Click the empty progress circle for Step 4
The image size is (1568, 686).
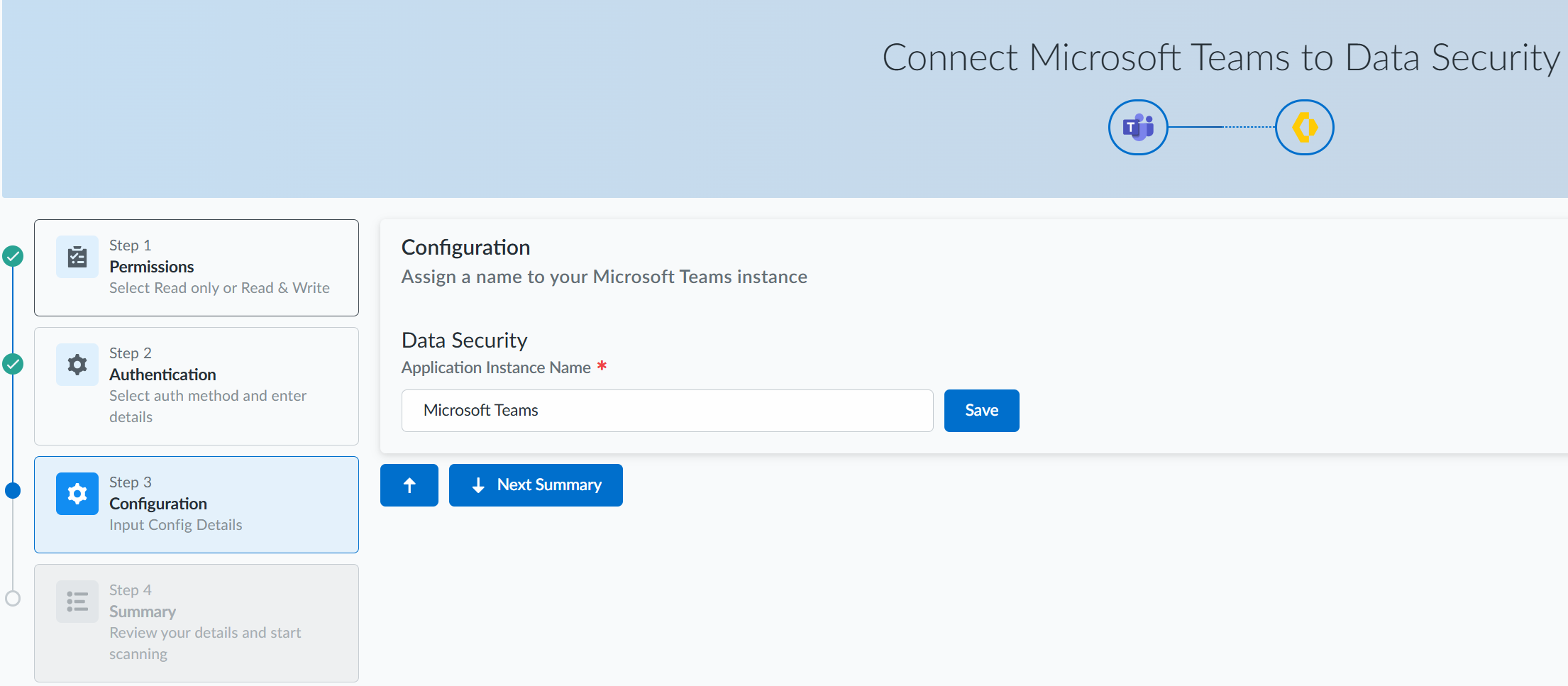tap(13, 598)
